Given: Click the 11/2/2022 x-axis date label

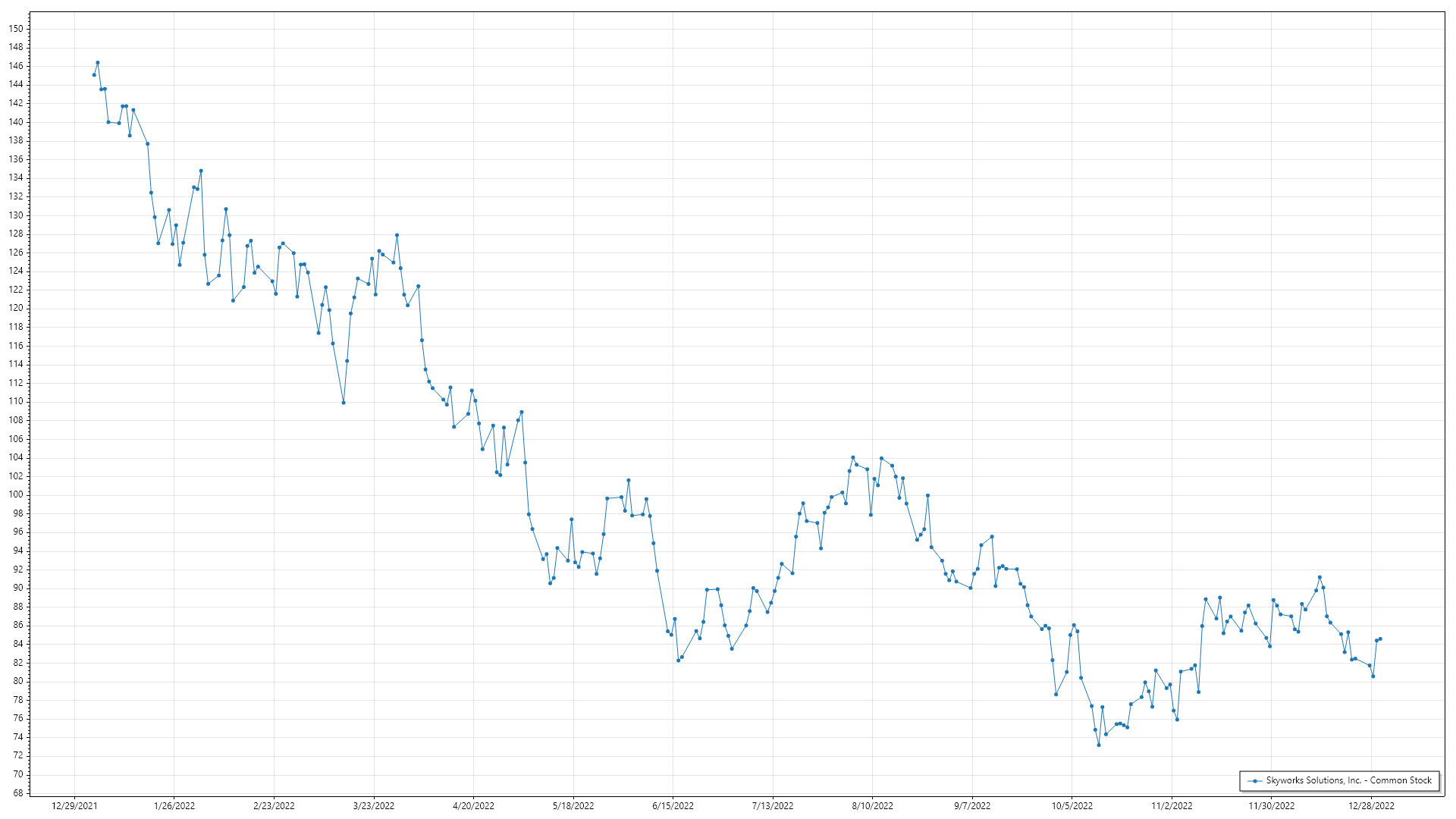Looking at the screenshot, I should tap(1172, 806).
